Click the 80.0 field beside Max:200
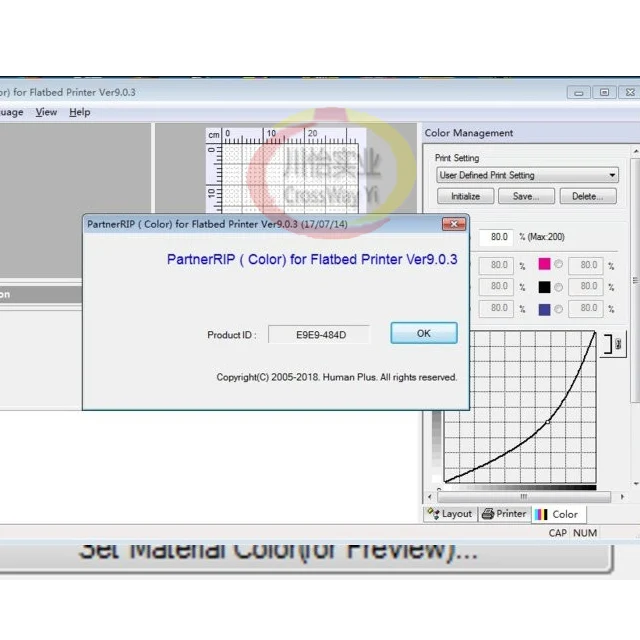This screenshot has width=640, height=640. pyautogui.click(x=497, y=237)
